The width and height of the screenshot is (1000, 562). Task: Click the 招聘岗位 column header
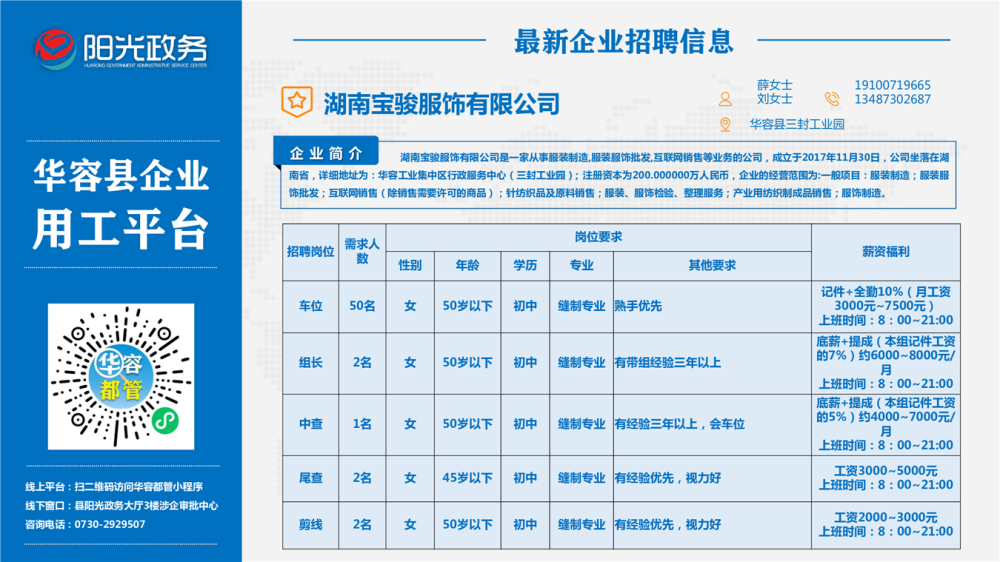[x=311, y=252]
